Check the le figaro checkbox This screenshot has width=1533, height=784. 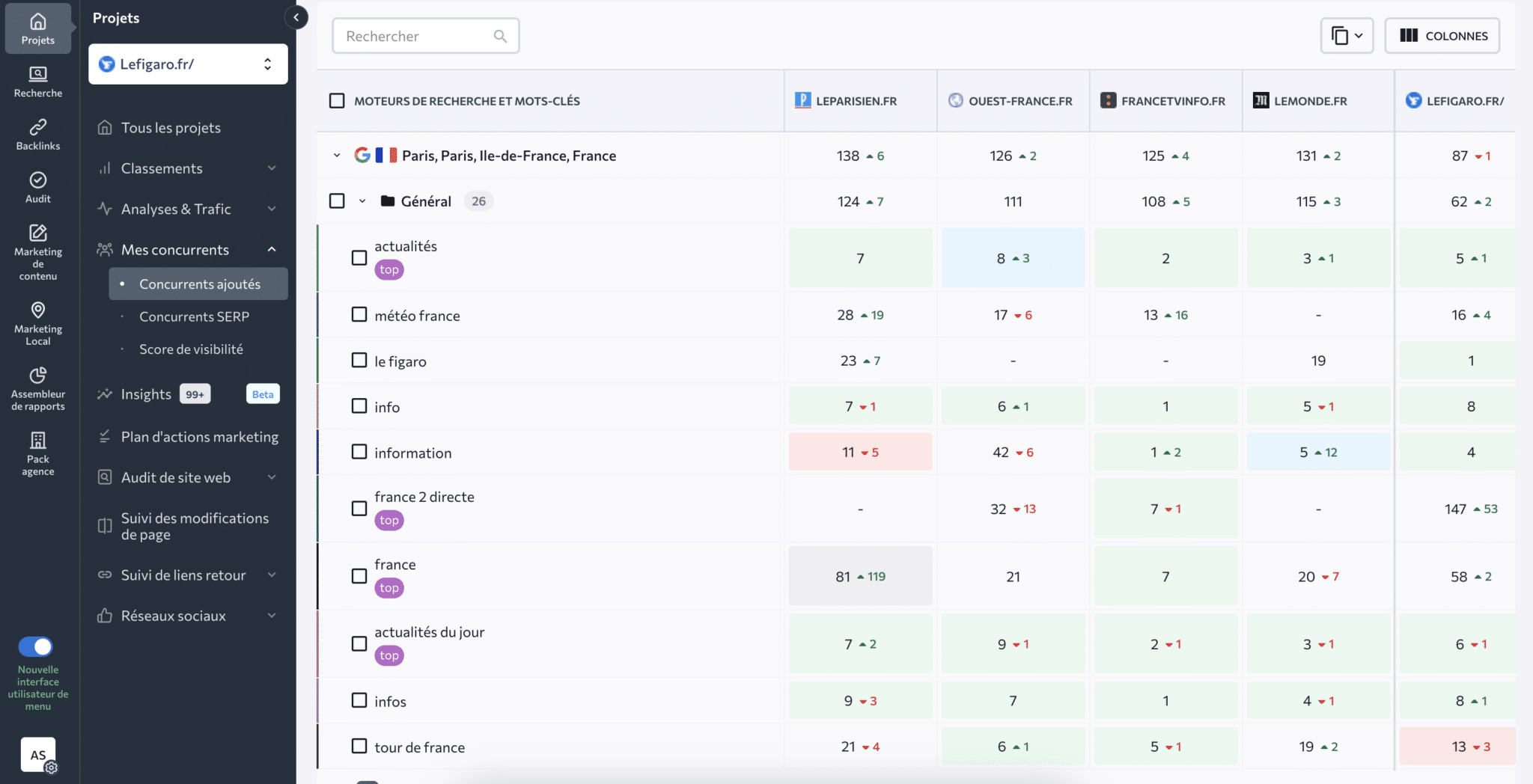click(x=359, y=360)
